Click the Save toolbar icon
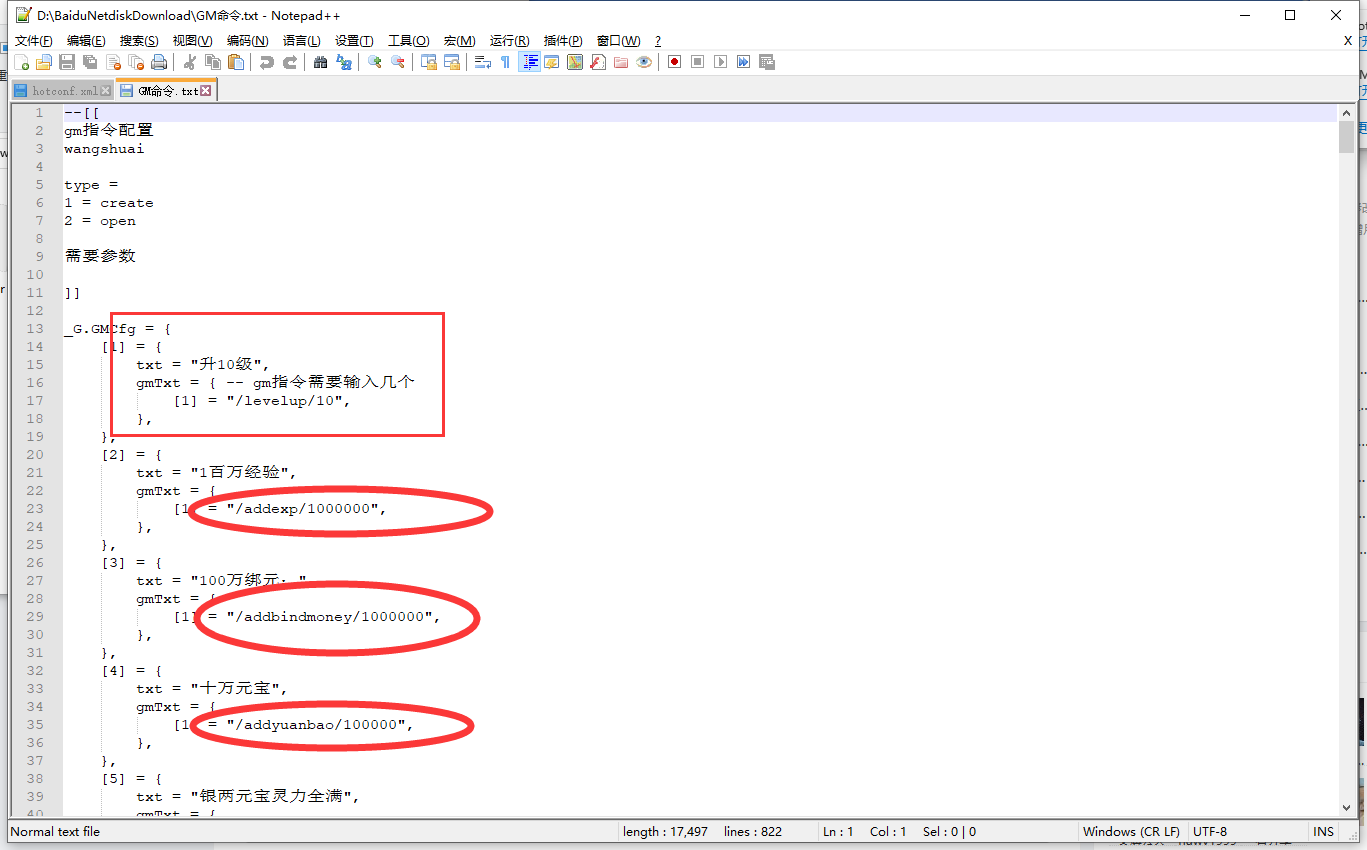1367x850 pixels. (x=67, y=62)
